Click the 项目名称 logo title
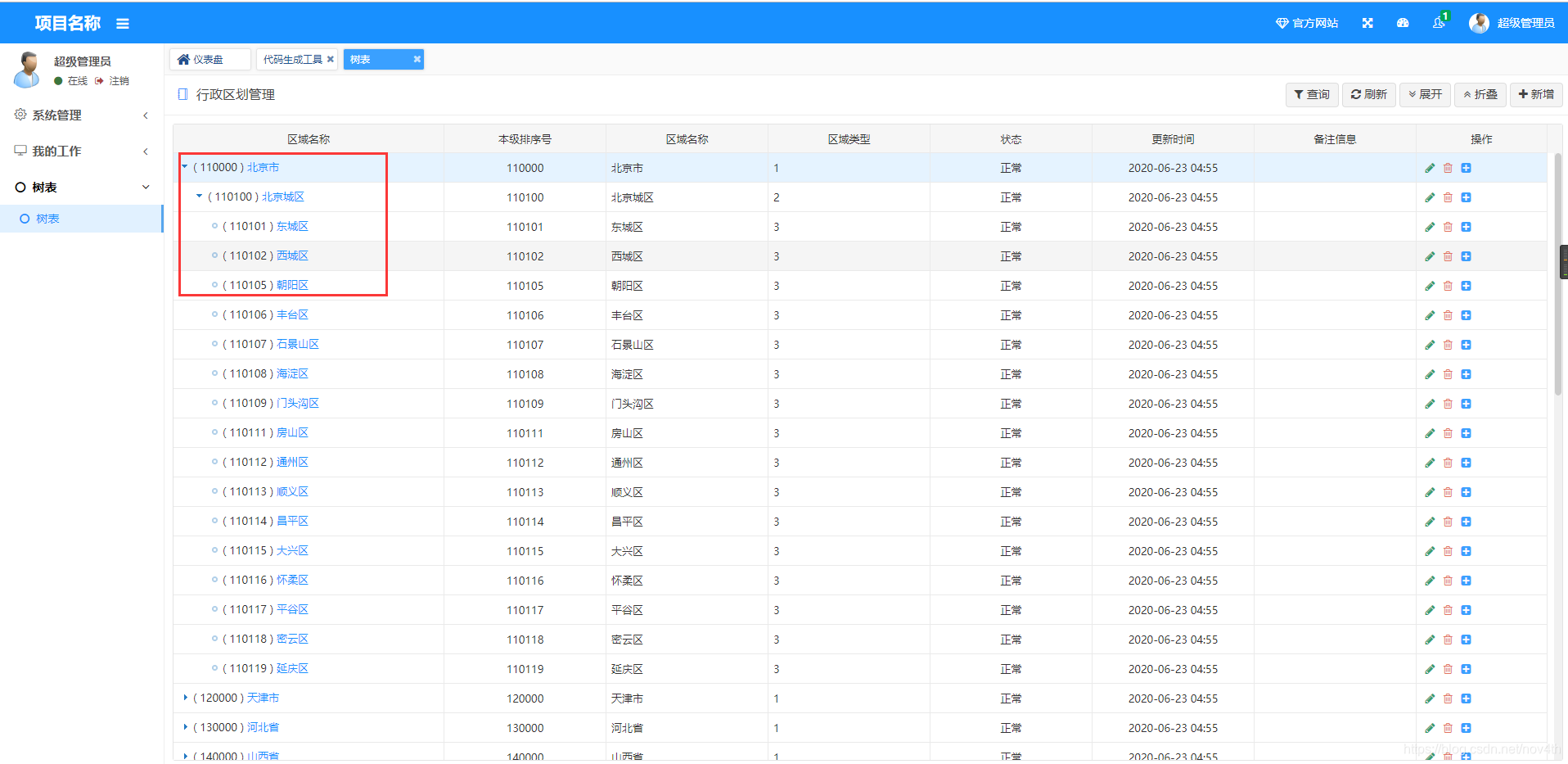The width and height of the screenshot is (1568, 764). (x=67, y=23)
